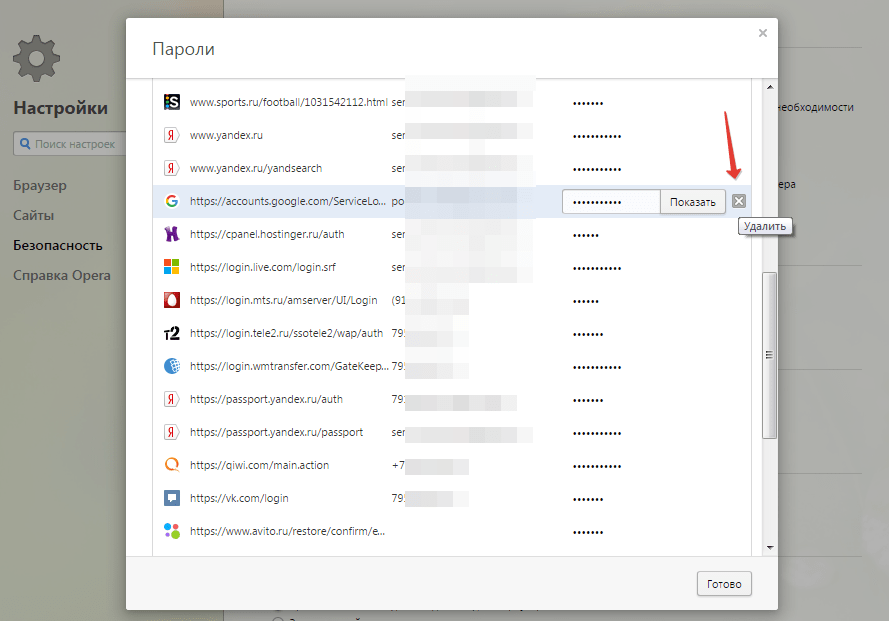Click the Google favicon in accounts.google.com row
This screenshot has height=621, width=889.
pyautogui.click(x=171, y=201)
